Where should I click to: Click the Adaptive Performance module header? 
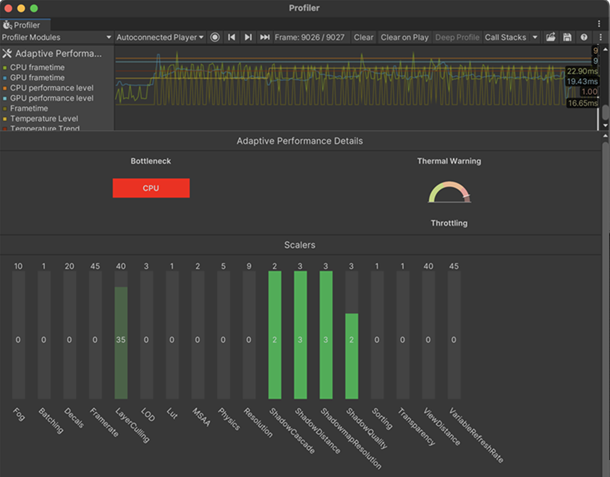[x=55, y=53]
